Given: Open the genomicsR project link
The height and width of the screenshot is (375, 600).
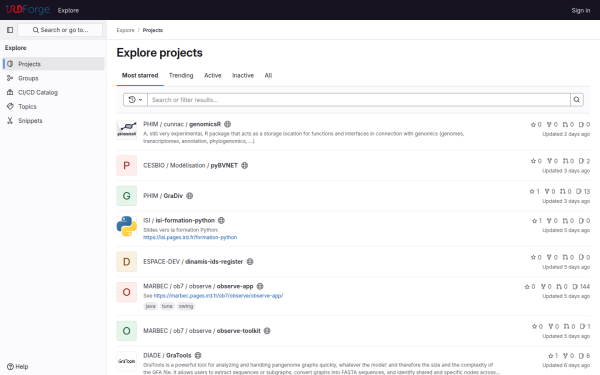Looking at the screenshot, I should [182, 124].
